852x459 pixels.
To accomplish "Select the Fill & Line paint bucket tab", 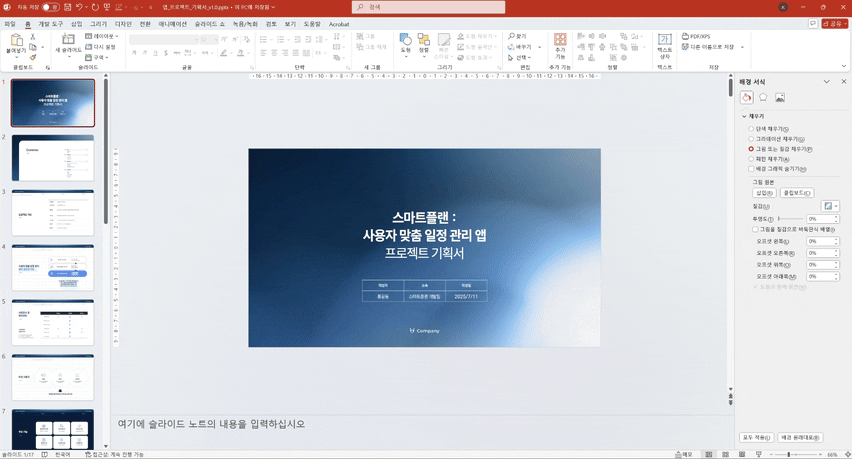I will [x=747, y=97].
